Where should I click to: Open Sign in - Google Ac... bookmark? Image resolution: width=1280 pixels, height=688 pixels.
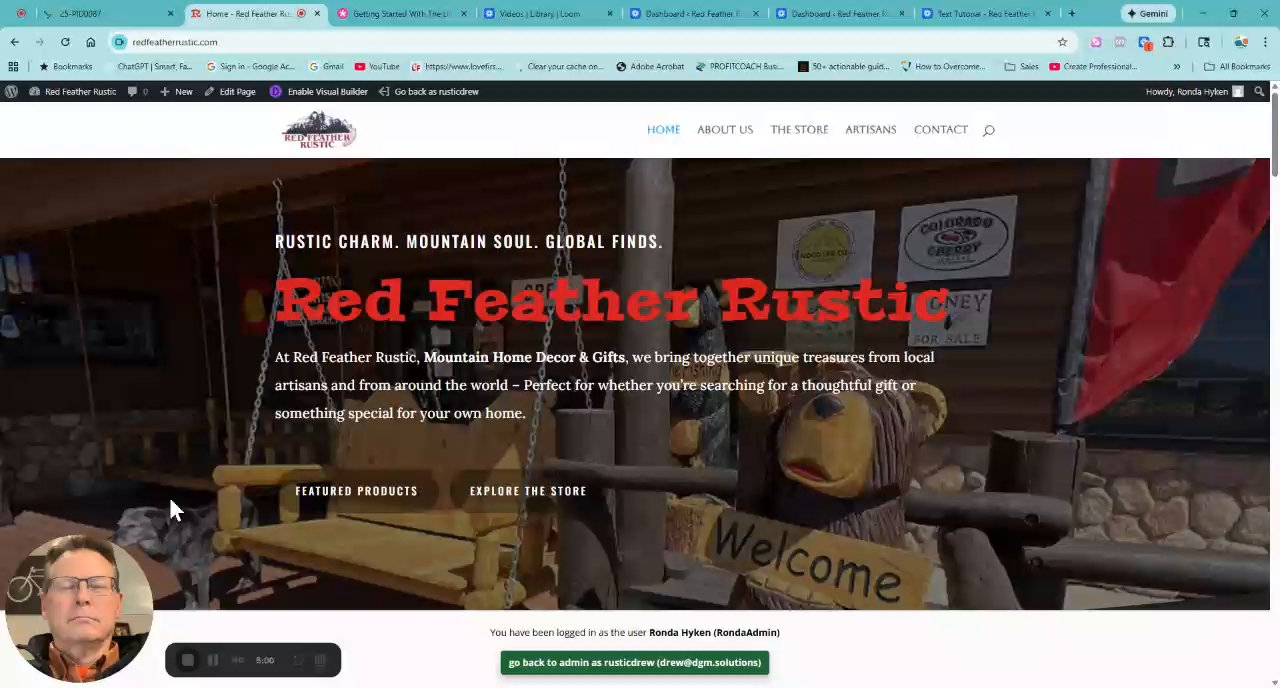click(250, 67)
